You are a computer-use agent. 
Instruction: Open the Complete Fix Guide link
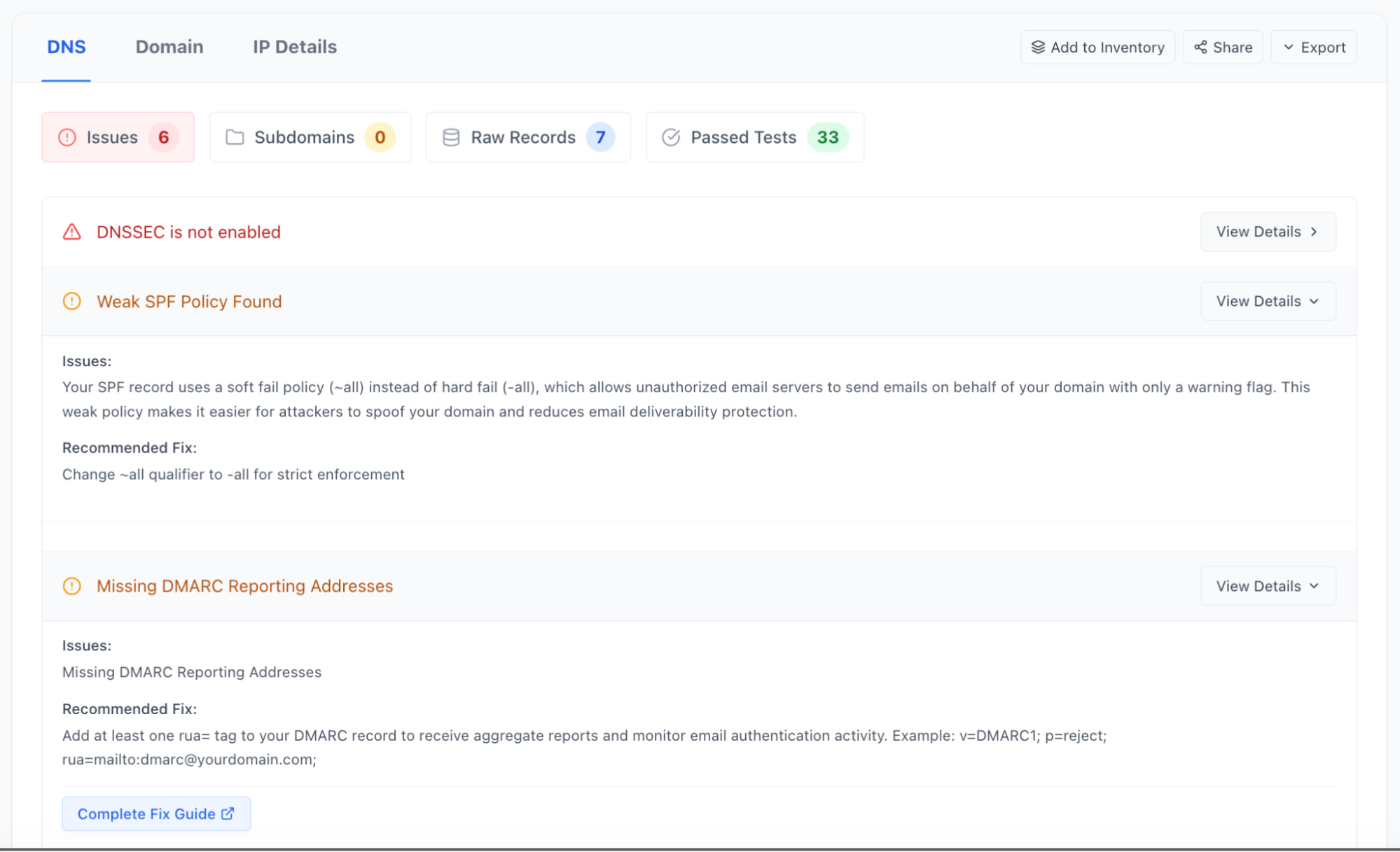pyautogui.click(x=156, y=813)
